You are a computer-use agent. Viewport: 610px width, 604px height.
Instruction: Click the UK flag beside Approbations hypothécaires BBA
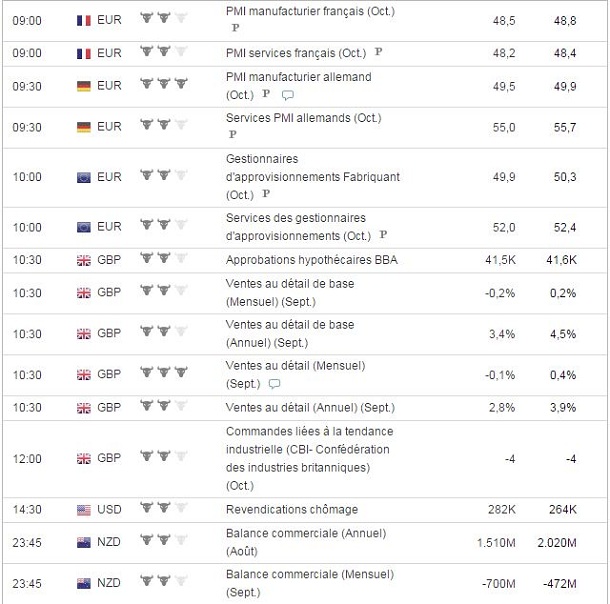(x=84, y=260)
